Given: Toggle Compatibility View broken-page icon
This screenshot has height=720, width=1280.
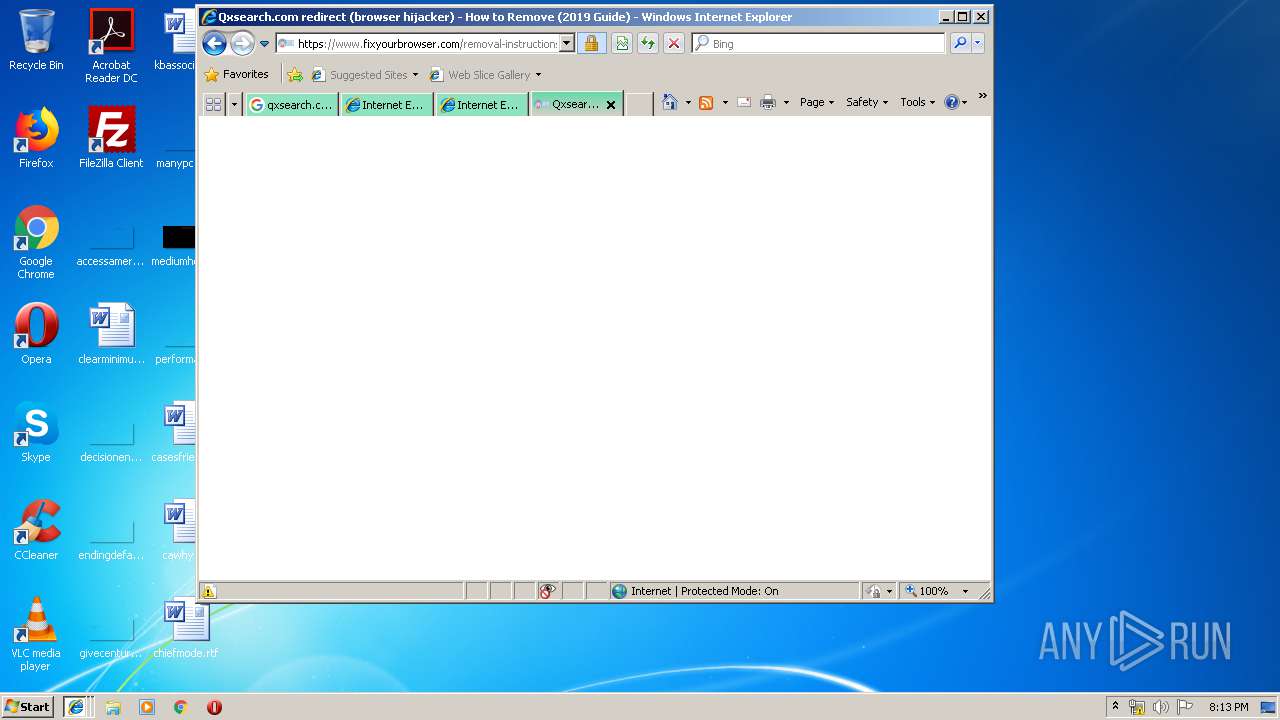Looking at the screenshot, I should pos(622,44).
